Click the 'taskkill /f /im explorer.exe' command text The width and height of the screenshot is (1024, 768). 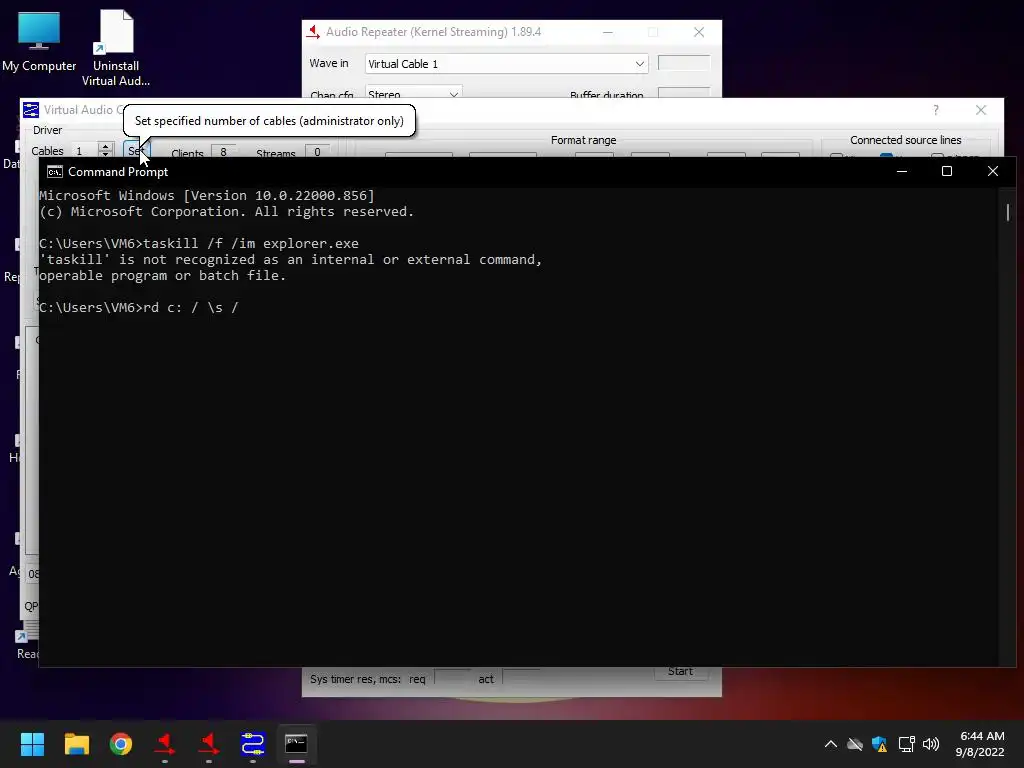click(x=251, y=244)
